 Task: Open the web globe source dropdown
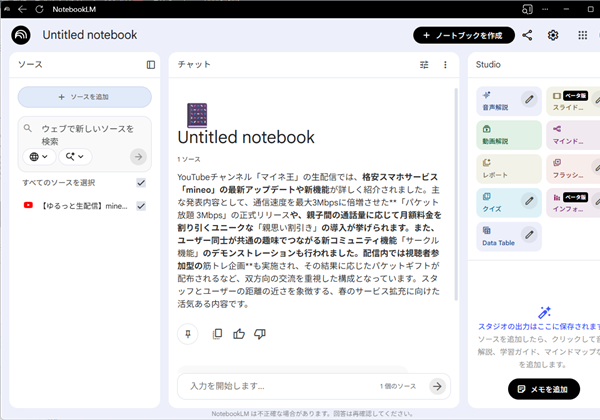[38, 156]
